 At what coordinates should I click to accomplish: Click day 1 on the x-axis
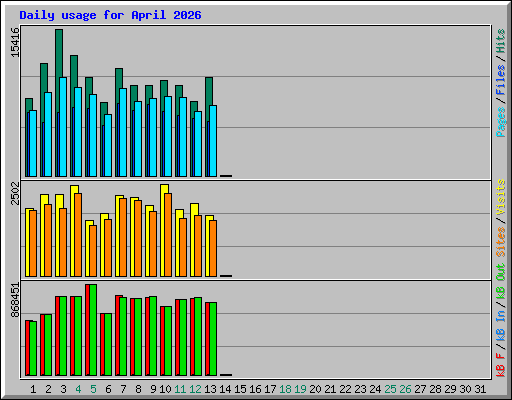point(33,389)
